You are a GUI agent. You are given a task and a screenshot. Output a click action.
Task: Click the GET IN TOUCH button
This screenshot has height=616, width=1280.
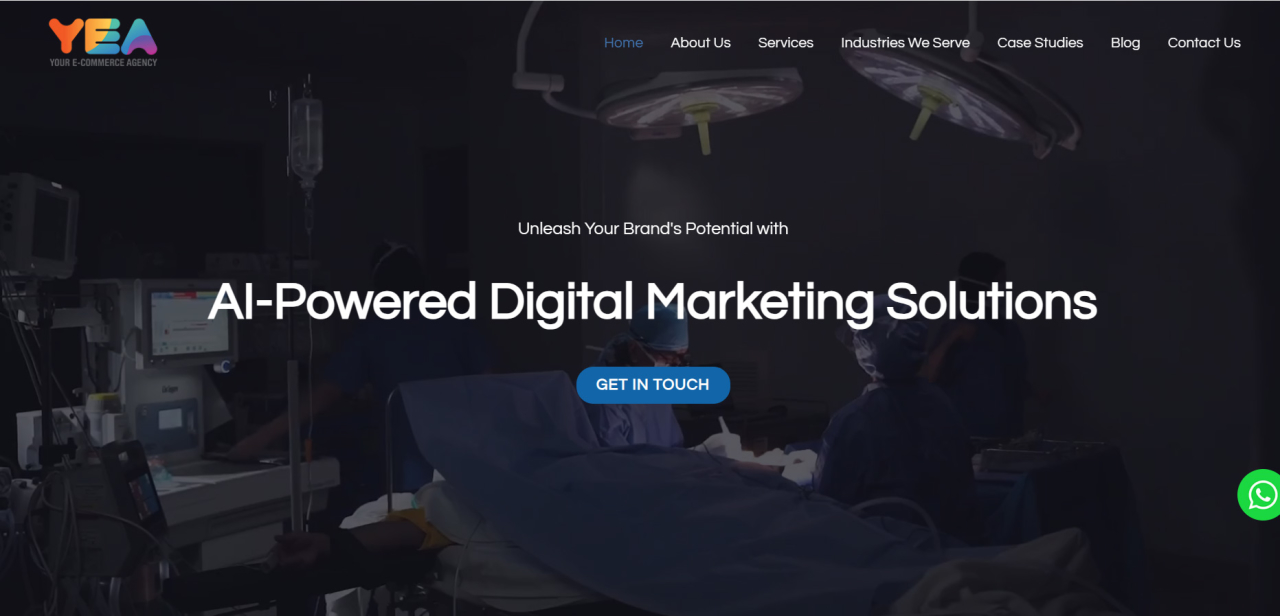coord(653,385)
